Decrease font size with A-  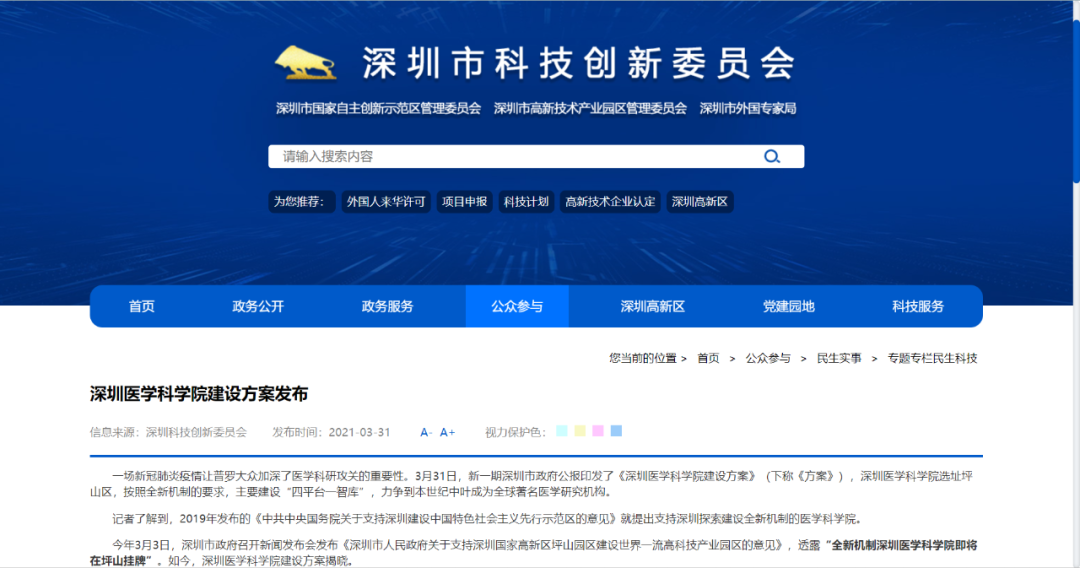click(426, 432)
